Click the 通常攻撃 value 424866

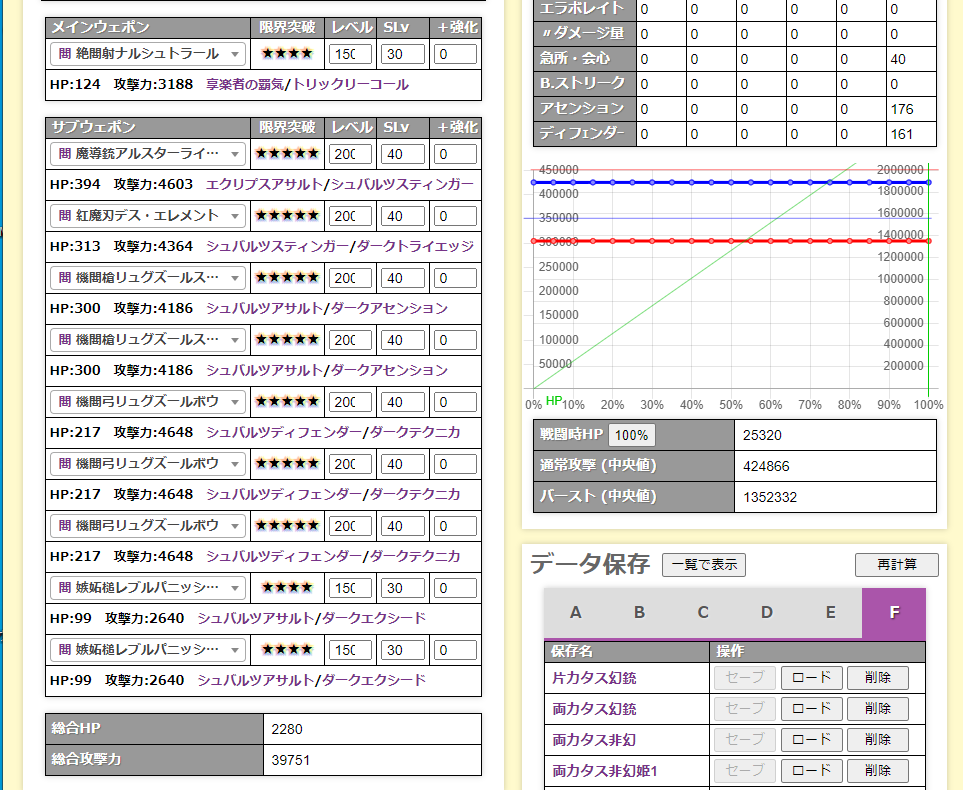pyautogui.click(x=766, y=466)
